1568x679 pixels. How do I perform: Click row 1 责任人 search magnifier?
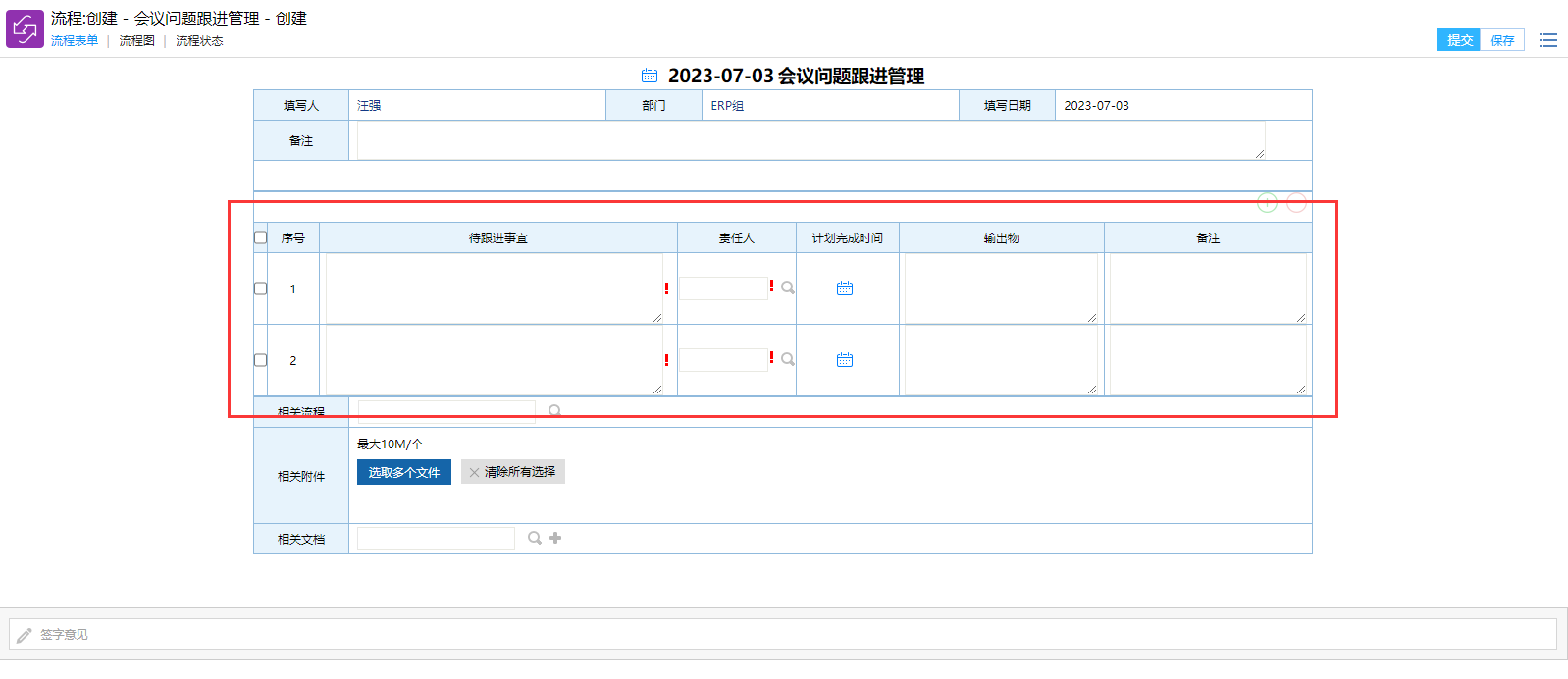click(x=788, y=287)
